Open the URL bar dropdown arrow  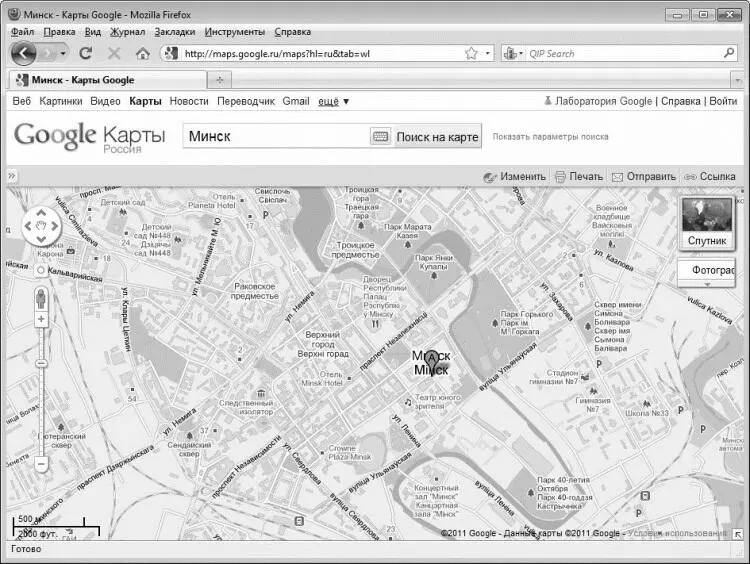[487, 53]
